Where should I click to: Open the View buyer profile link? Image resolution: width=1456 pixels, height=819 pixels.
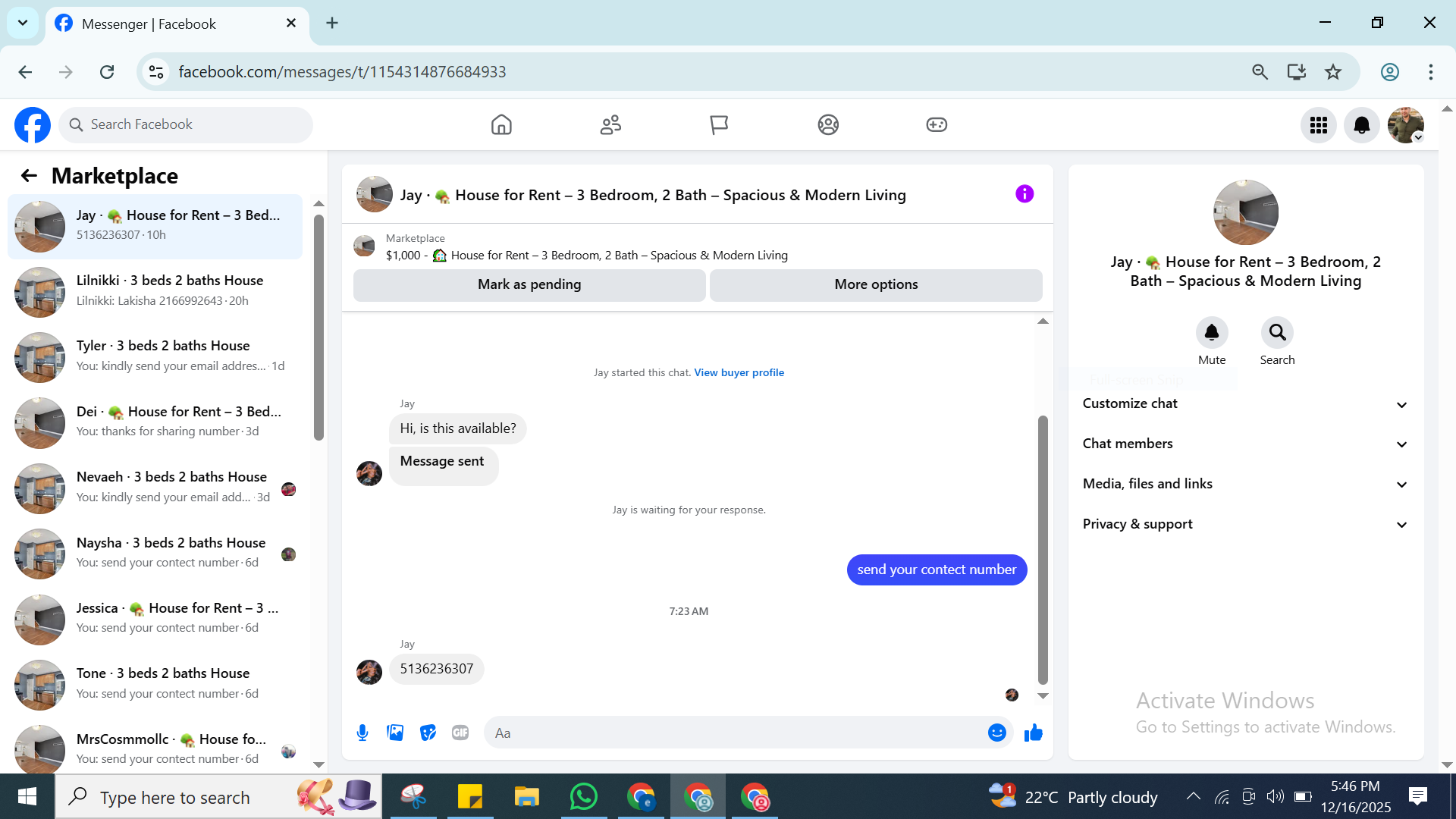[x=739, y=372]
